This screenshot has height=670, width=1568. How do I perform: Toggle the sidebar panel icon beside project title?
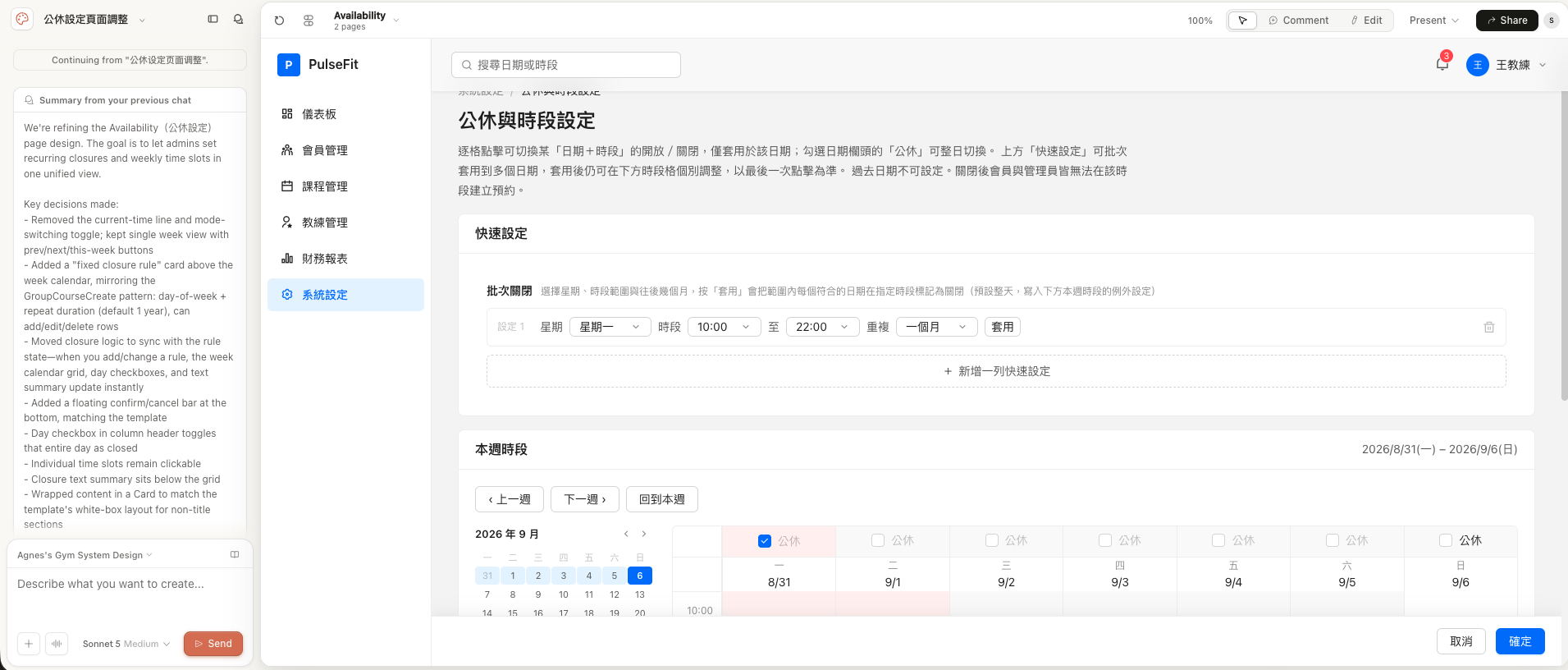213,19
